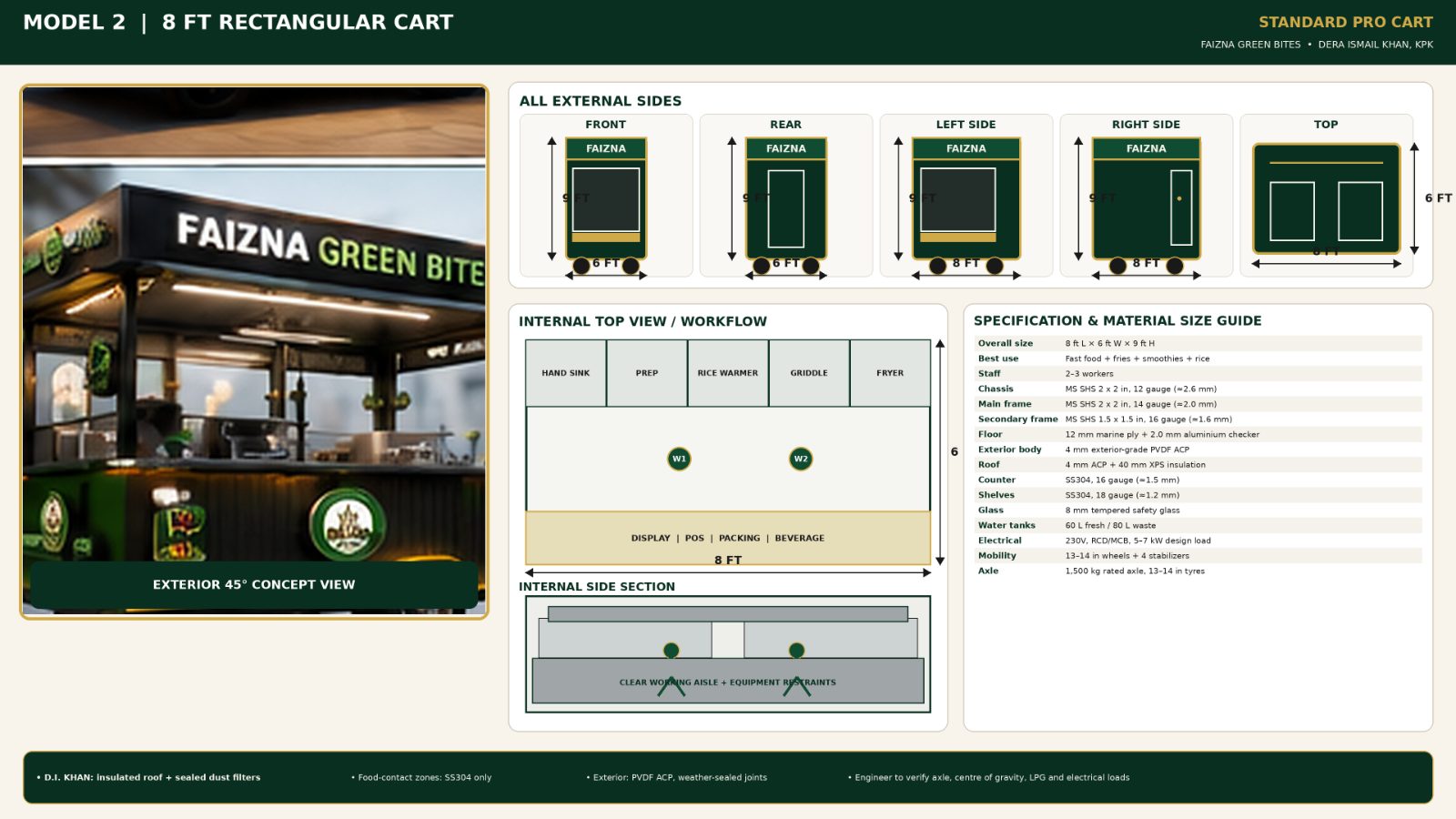Click '60 L fresh / 80 L waste' value
Screen dimensions: 1456x819
pyautogui.click(x=1111, y=525)
